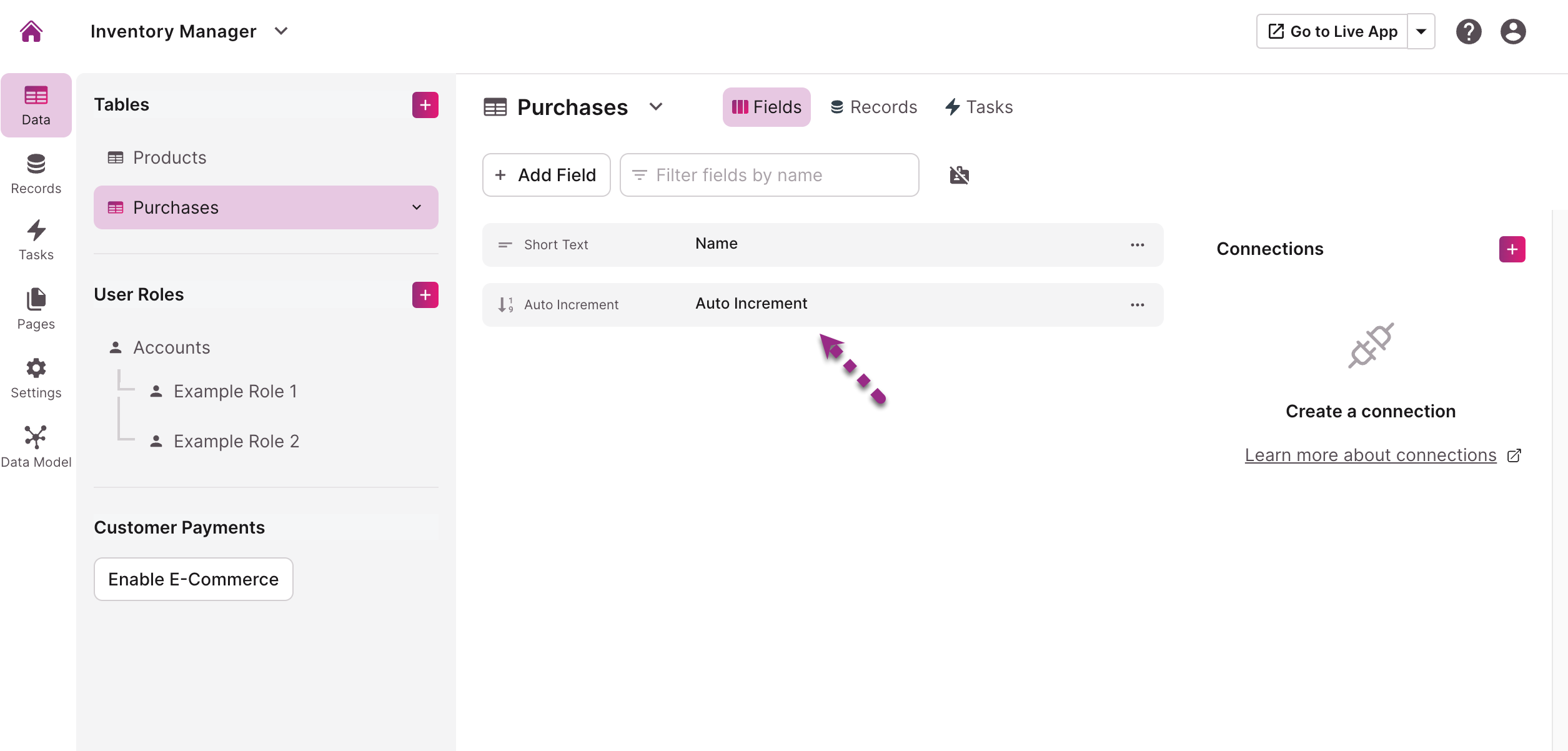This screenshot has width=1568, height=751.
Task: Open the user account profile icon
Action: pyautogui.click(x=1513, y=31)
